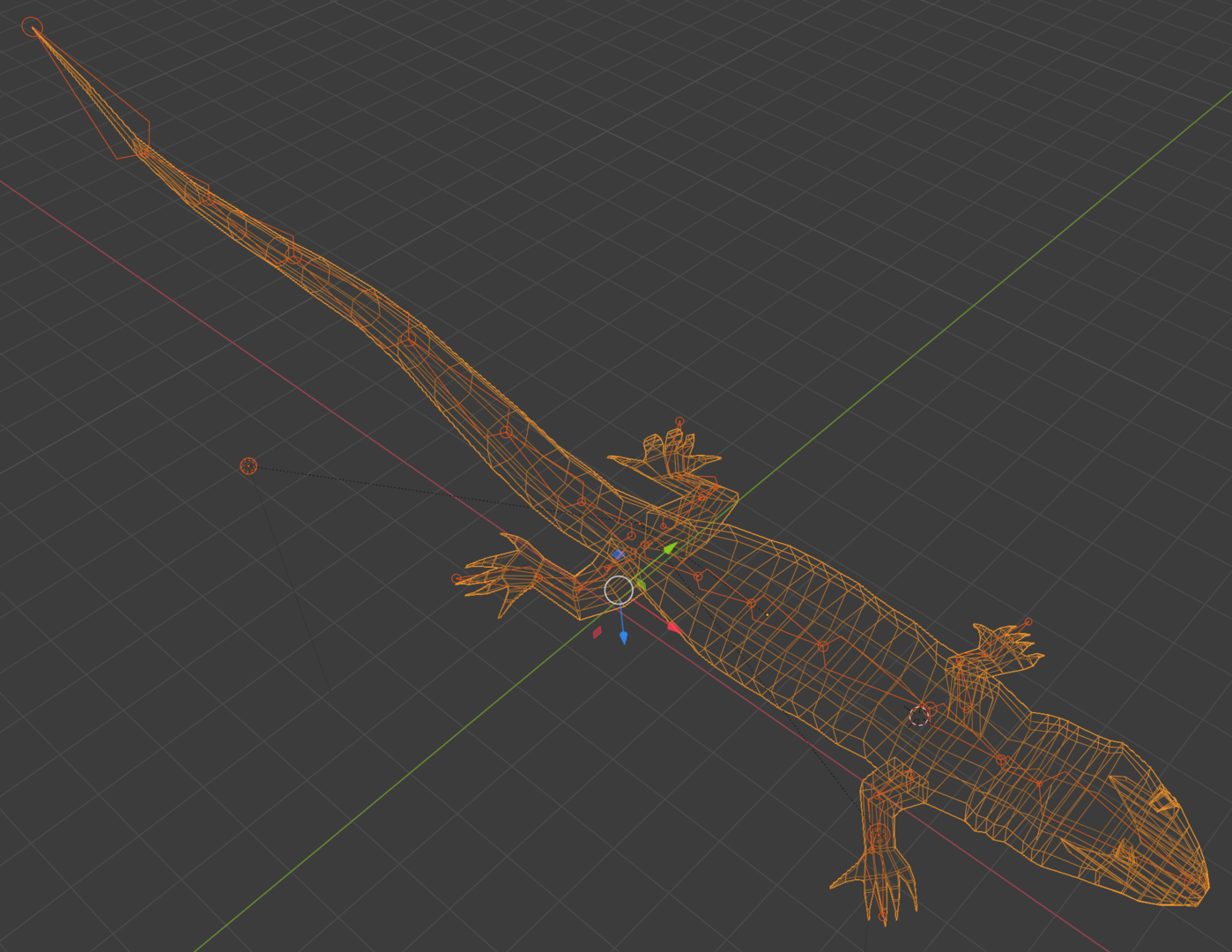The width and height of the screenshot is (1232, 952).
Task: Click the green Y-axis arrow of the move gizmo
Action: (x=670, y=547)
